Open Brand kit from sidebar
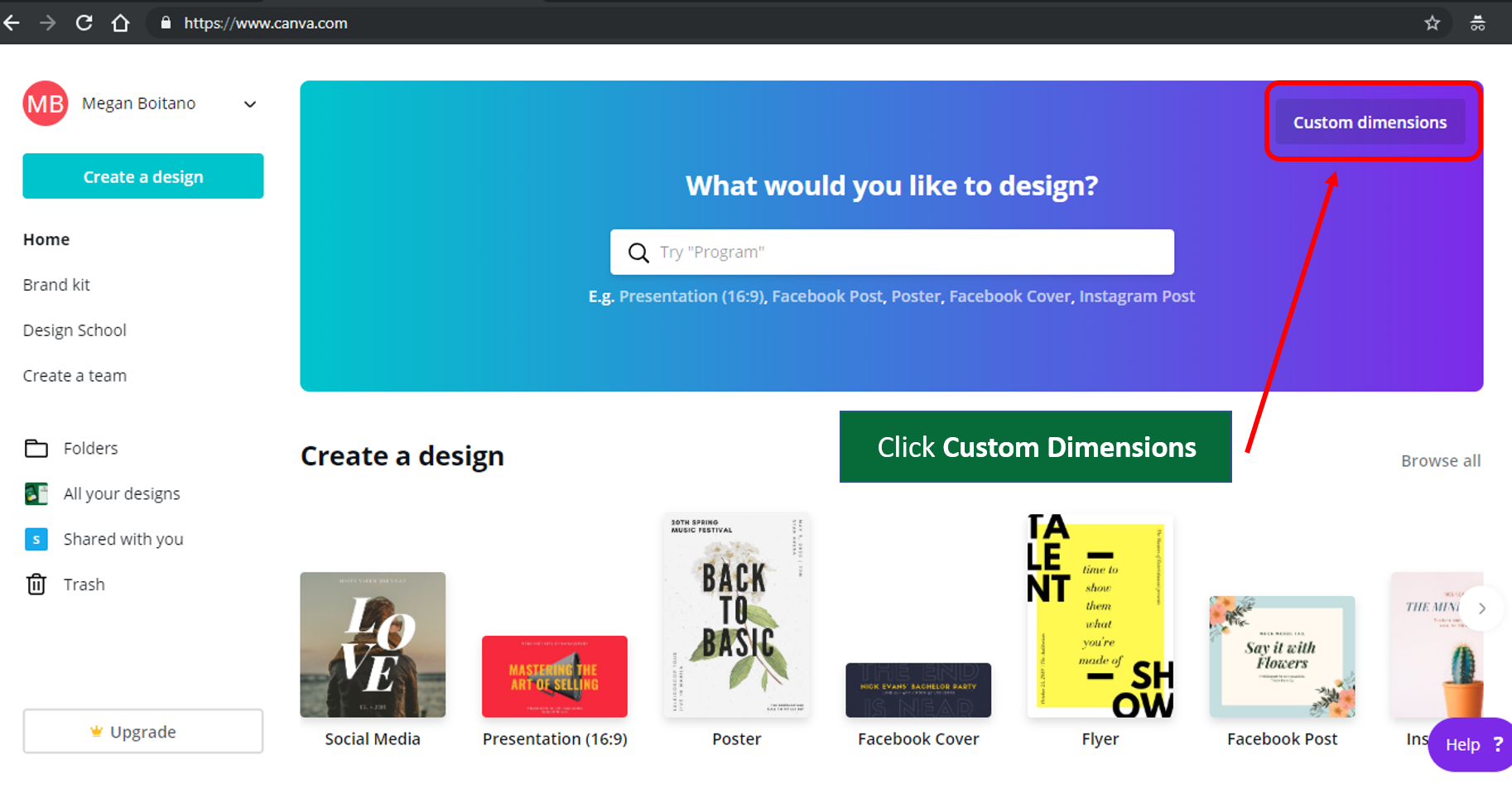This screenshot has width=1512, height=789. point(56,285)
